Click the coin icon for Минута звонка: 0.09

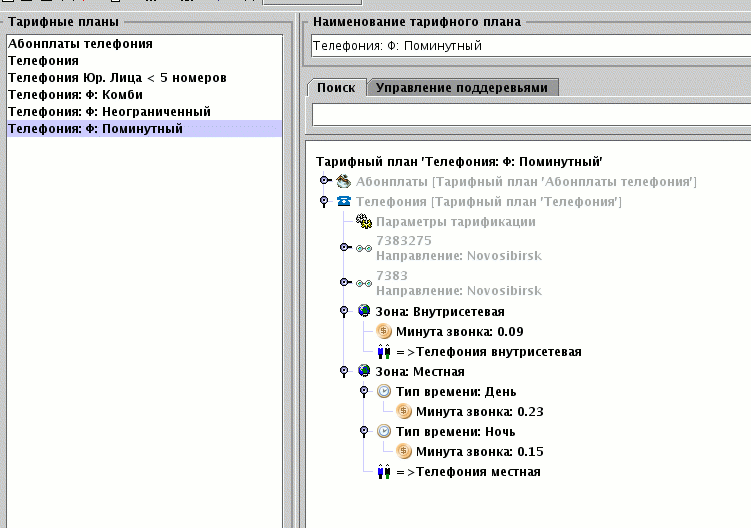tap(384, 331)
